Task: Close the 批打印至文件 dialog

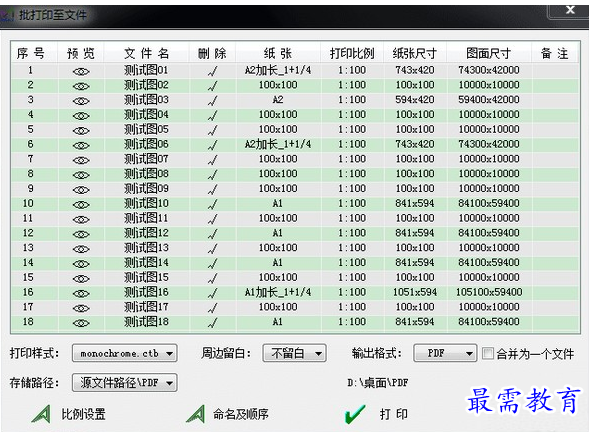Action: point(570,10)
